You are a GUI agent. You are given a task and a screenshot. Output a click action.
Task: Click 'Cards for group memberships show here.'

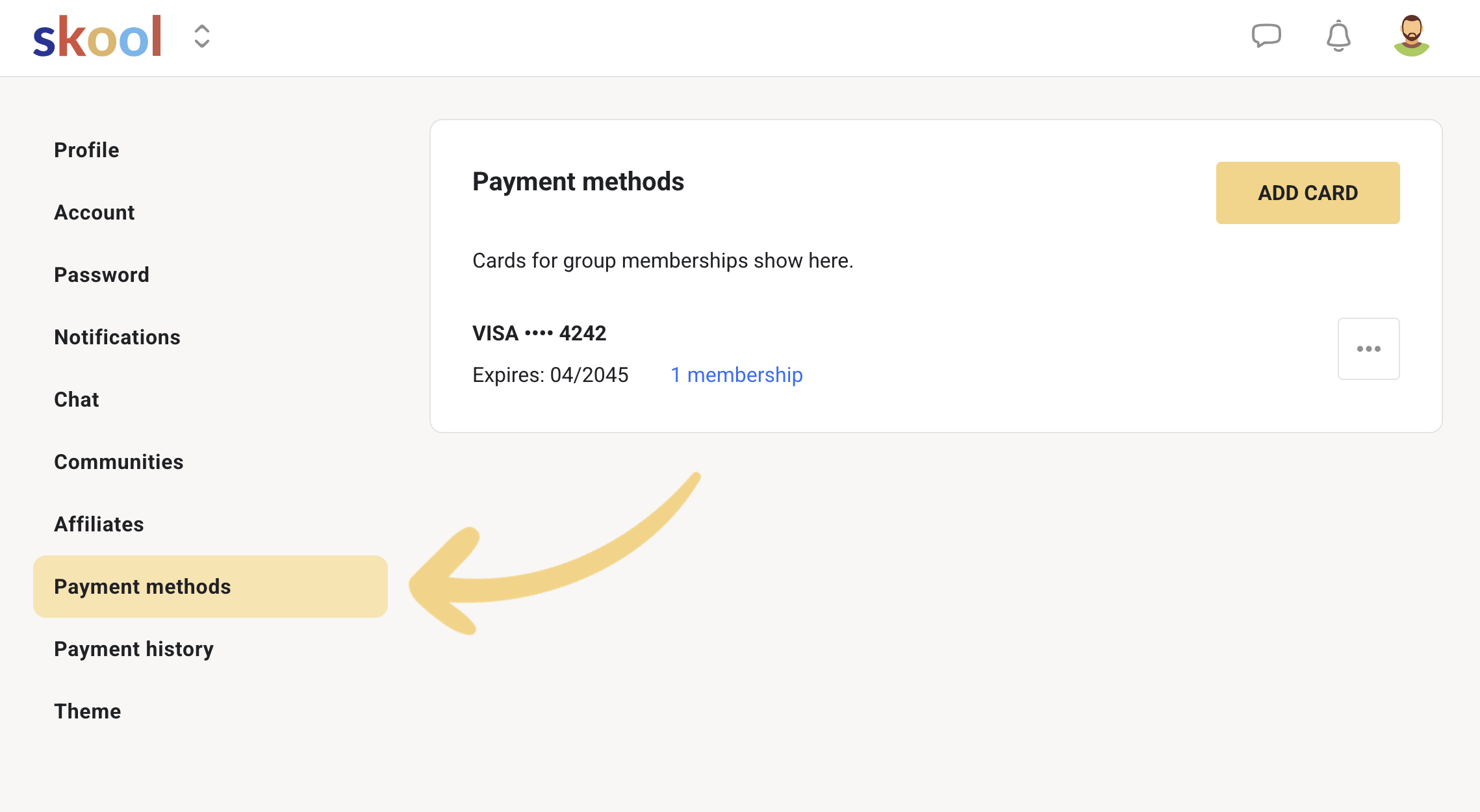(x=663, y=260)
